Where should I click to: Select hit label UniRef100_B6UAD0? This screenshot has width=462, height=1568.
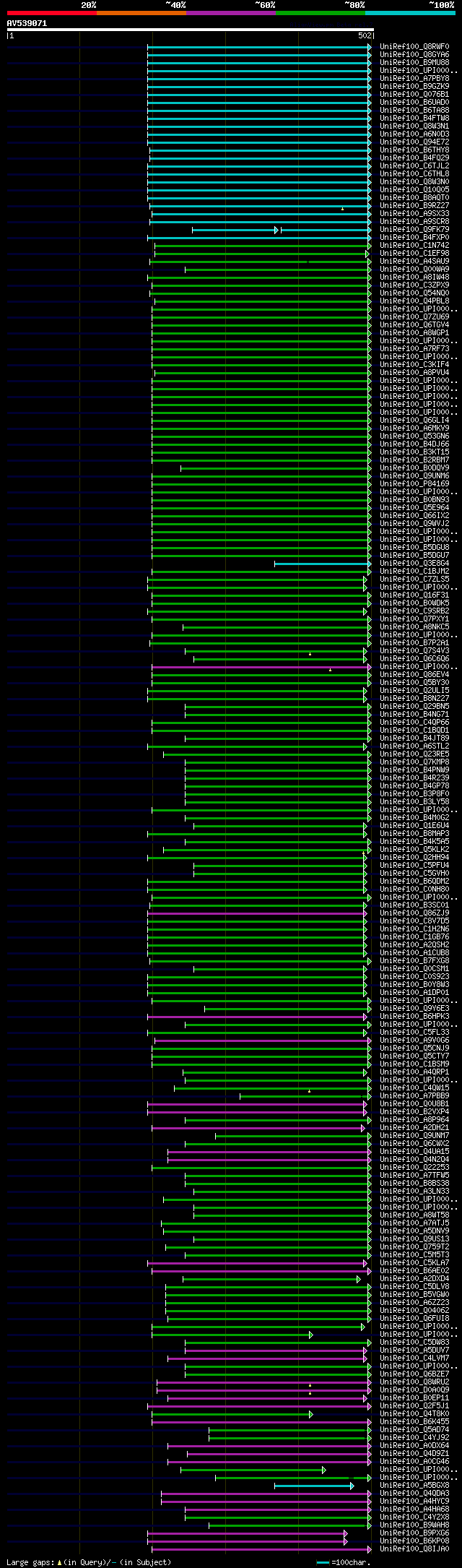(414, 103)
